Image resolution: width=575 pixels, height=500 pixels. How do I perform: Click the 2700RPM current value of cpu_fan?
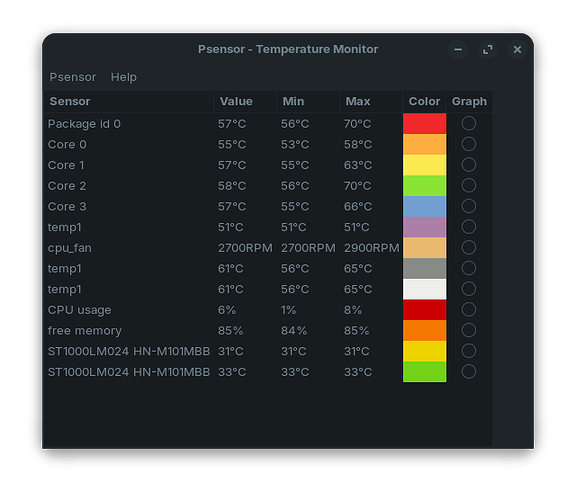pyautogui.click(x=245, y=248)
